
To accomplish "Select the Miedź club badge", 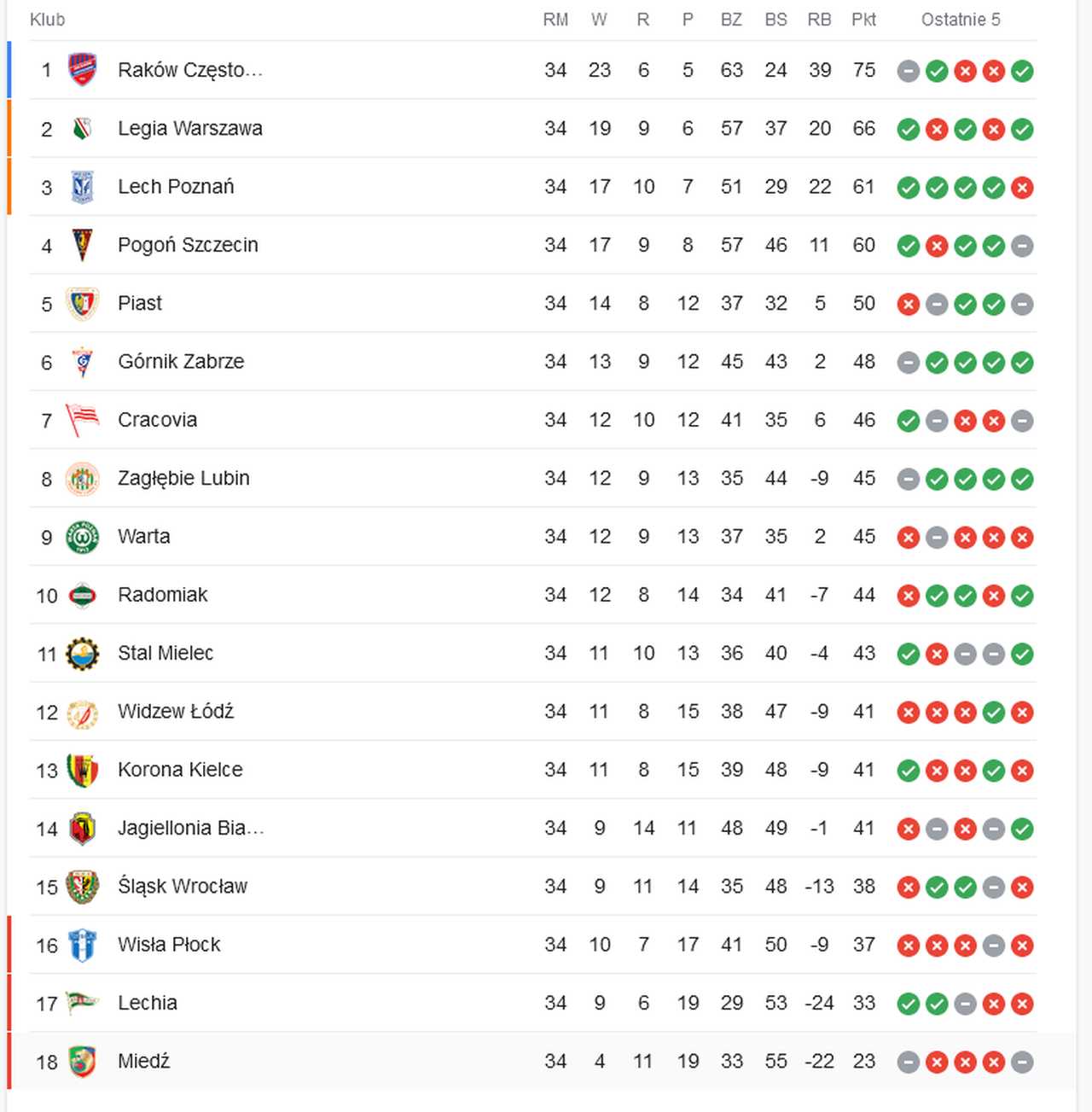I will pos(83,1062).
